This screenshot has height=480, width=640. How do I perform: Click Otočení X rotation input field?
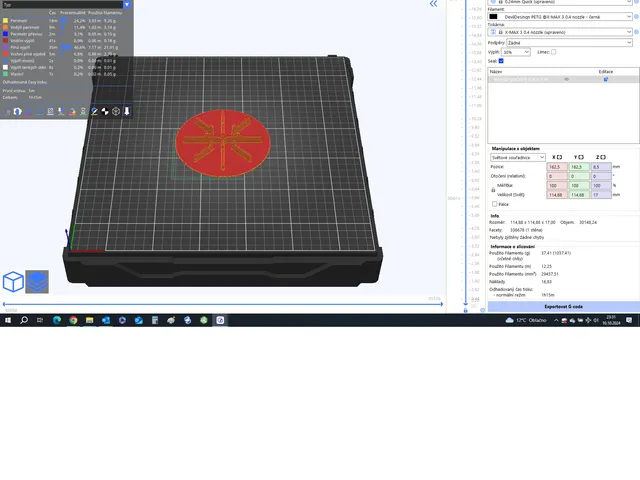point(557,176)
